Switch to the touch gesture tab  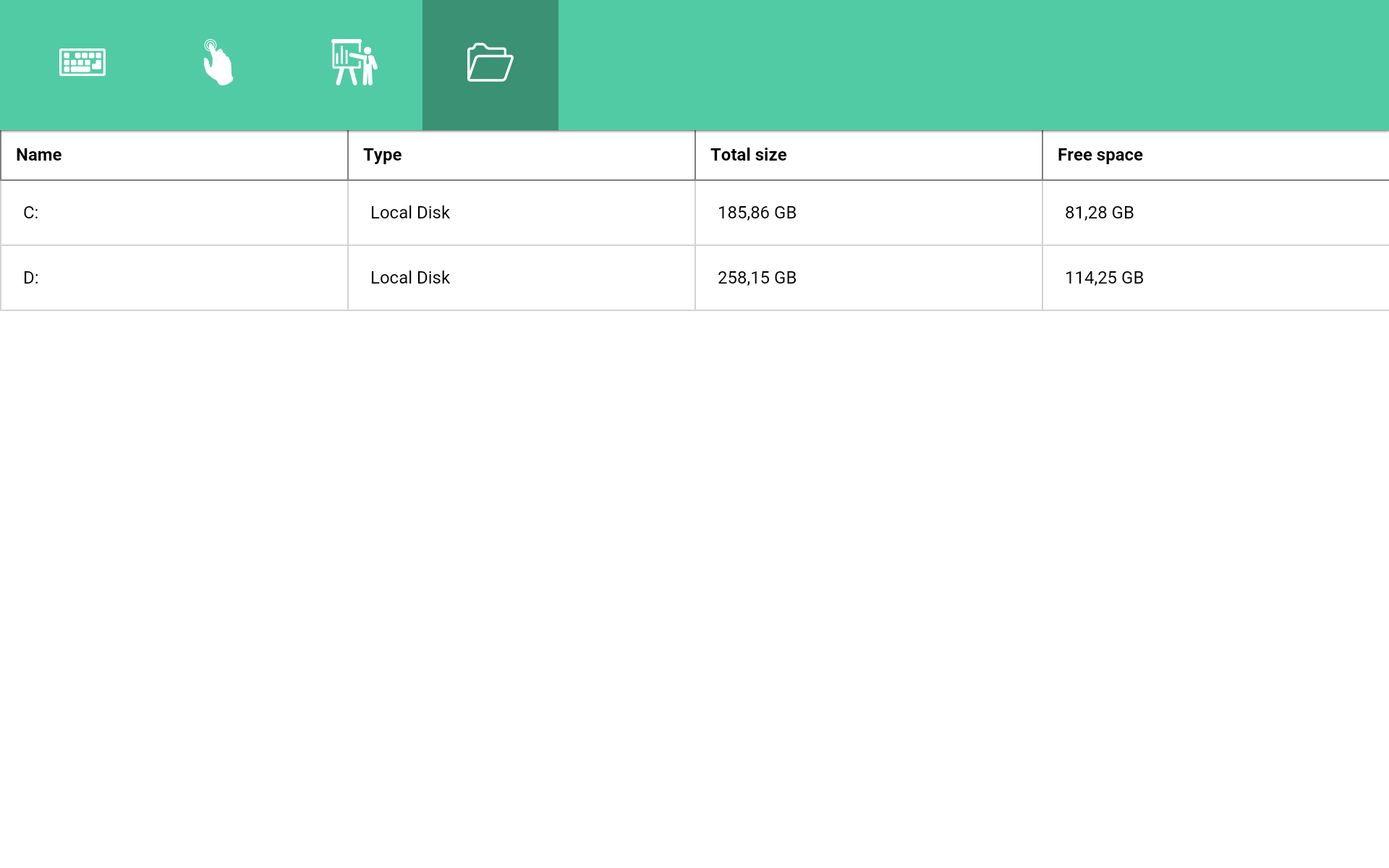coord(218,63)
